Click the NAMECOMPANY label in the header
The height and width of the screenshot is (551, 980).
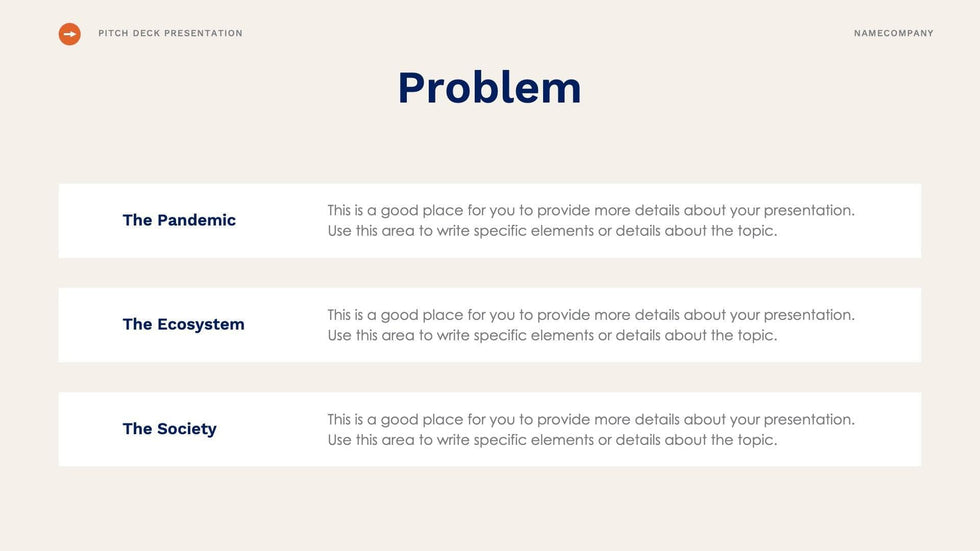click(893, 34)
